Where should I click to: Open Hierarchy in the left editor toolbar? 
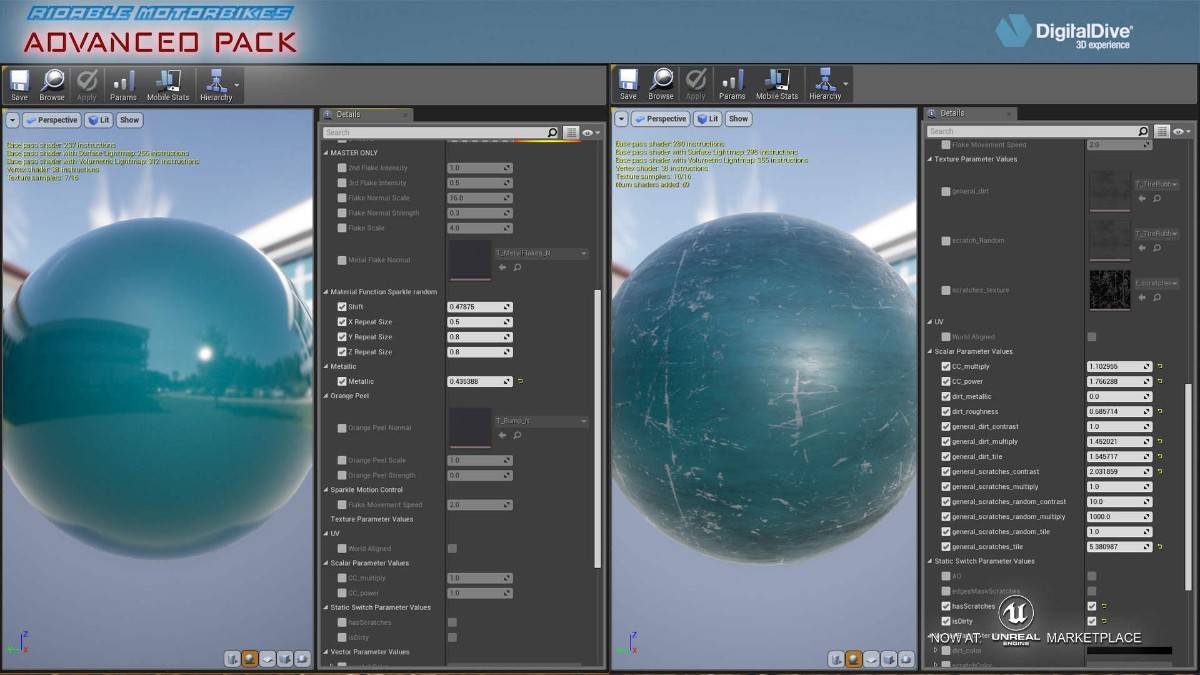216,85
